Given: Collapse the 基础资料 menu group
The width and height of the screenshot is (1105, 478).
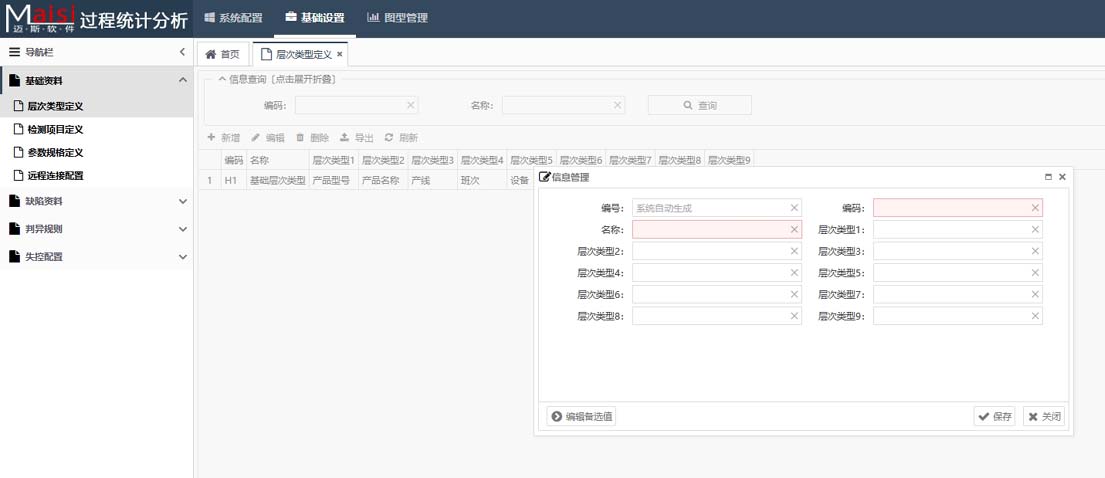Looking at the screenshot, I should (x=182, y=81).
